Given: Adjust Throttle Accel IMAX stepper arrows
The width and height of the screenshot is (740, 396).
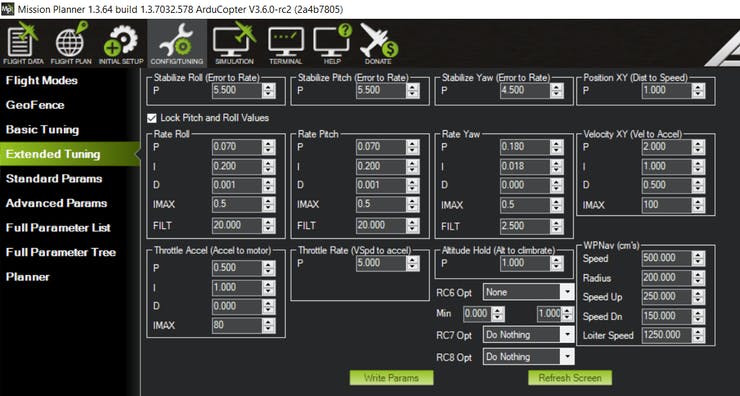Looking at the screenshot, I should pos(269,325).
